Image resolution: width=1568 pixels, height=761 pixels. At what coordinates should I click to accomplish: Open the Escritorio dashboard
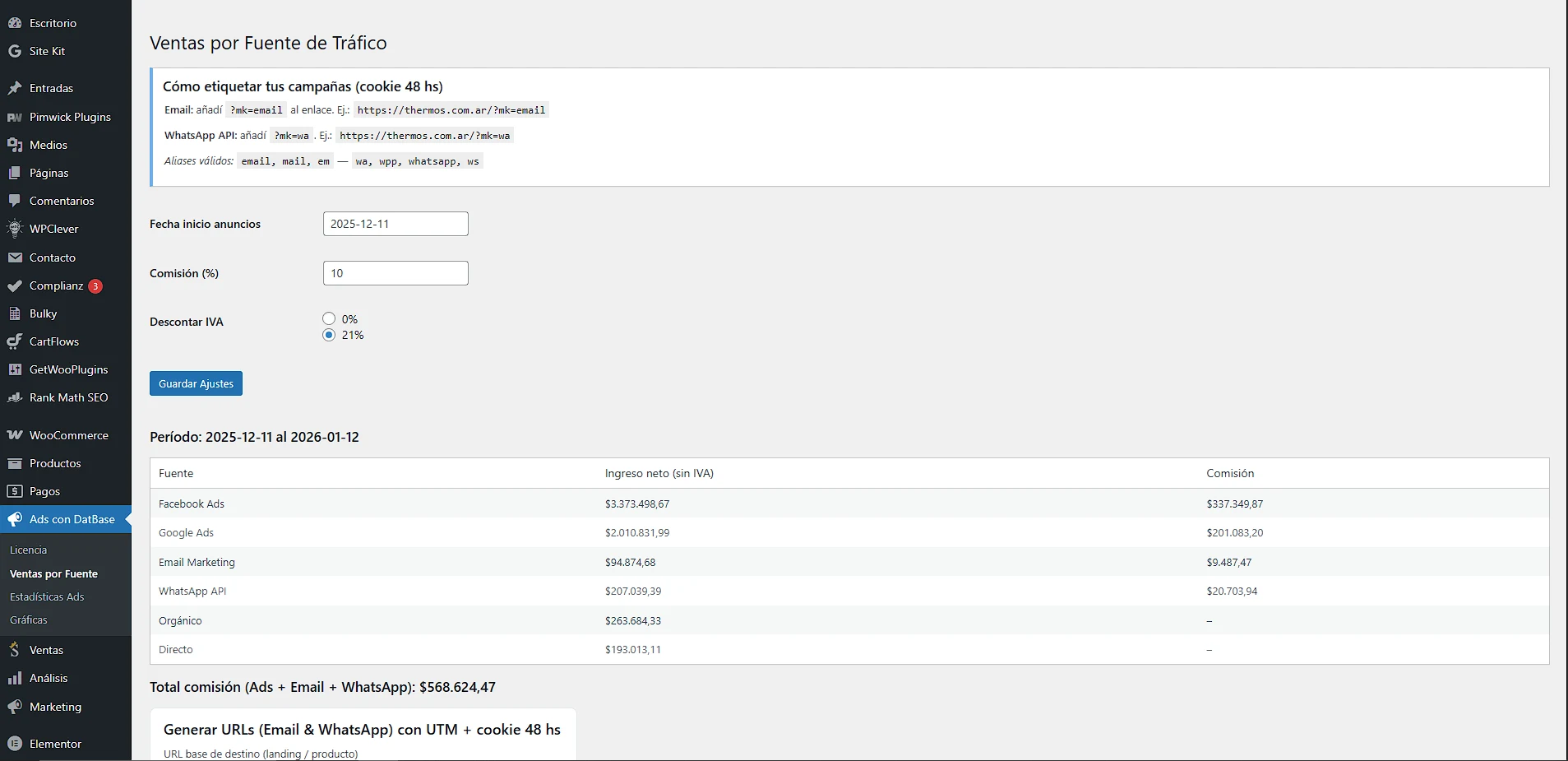[x=53, y=22]
